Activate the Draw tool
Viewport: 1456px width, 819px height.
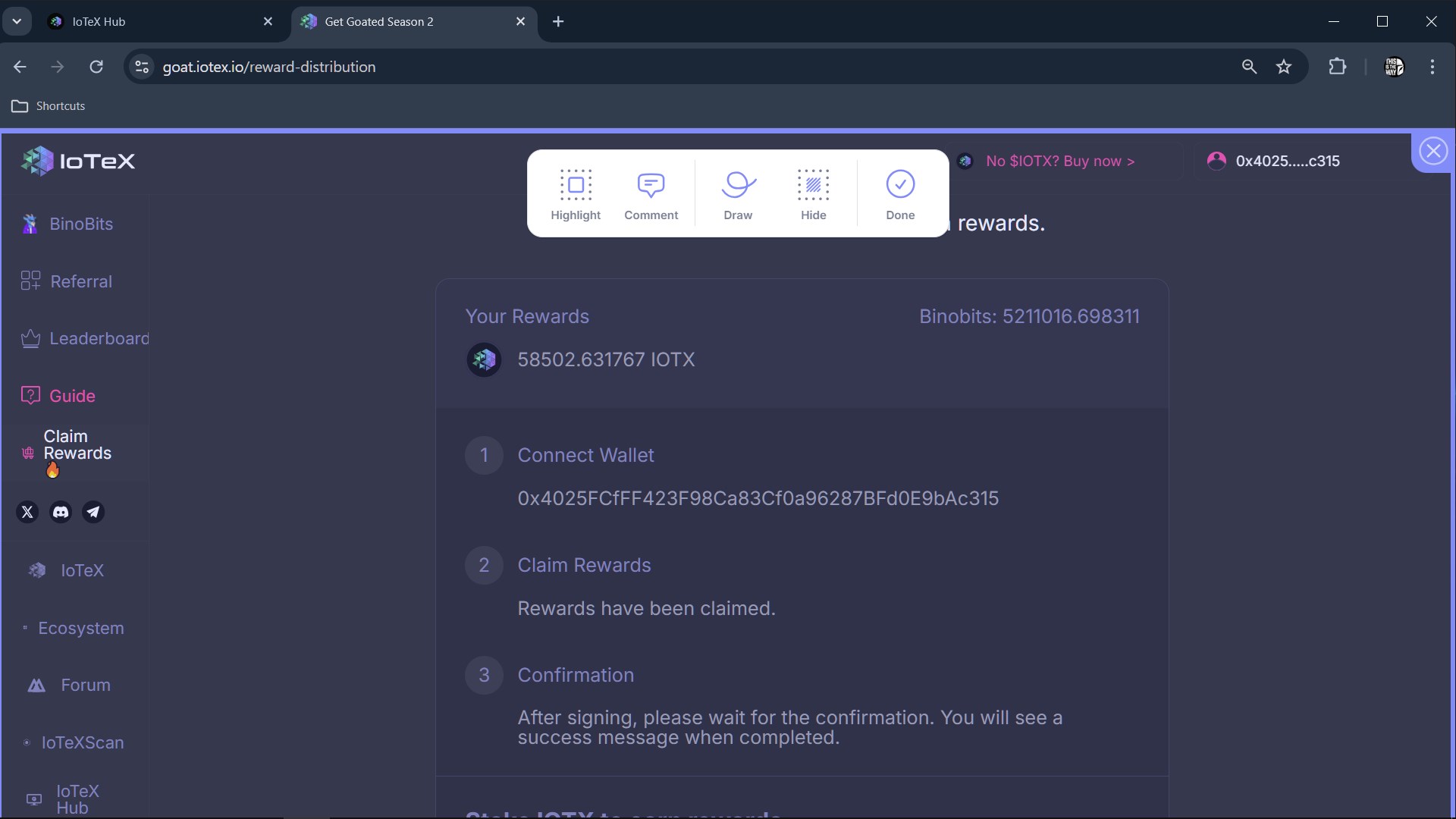click(x=738, y=194)
